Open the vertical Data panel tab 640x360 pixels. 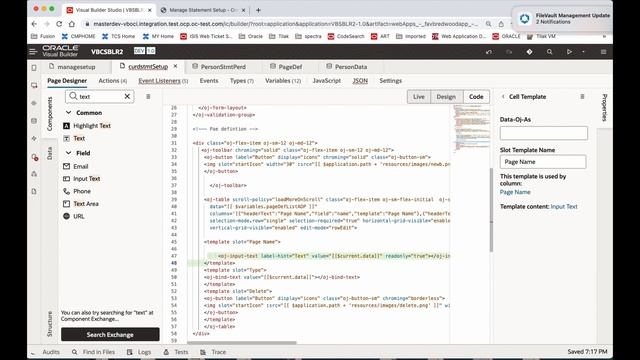49,153
